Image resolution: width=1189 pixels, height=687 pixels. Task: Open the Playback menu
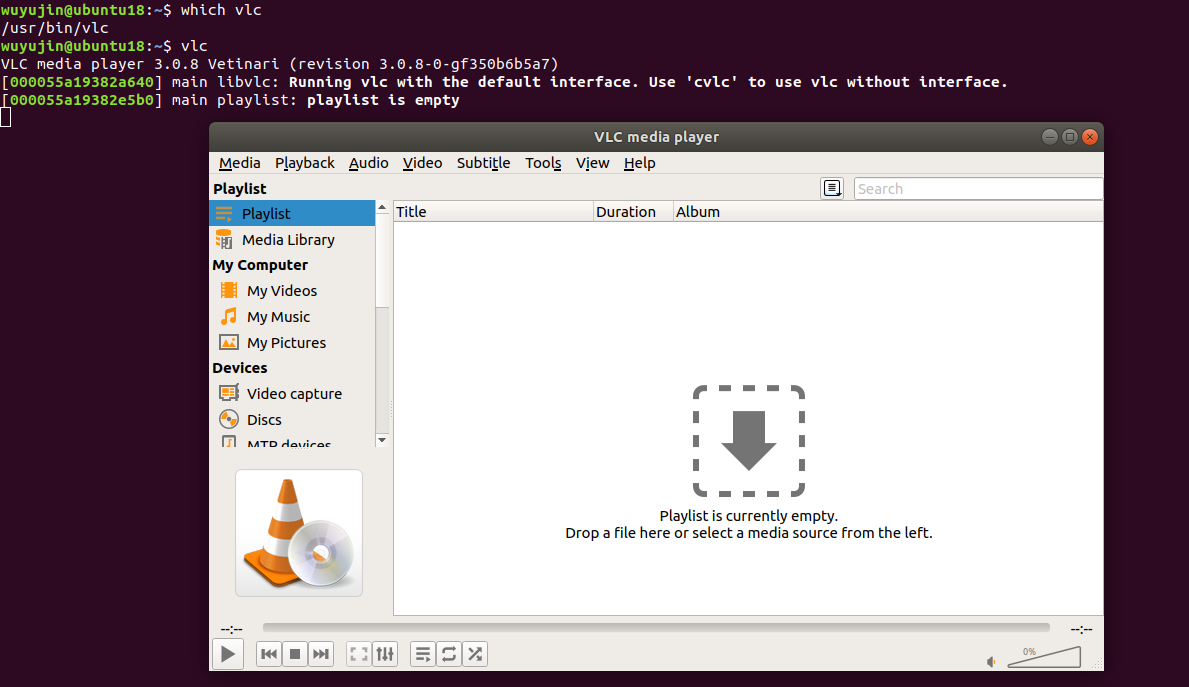(x=304, y=162)
